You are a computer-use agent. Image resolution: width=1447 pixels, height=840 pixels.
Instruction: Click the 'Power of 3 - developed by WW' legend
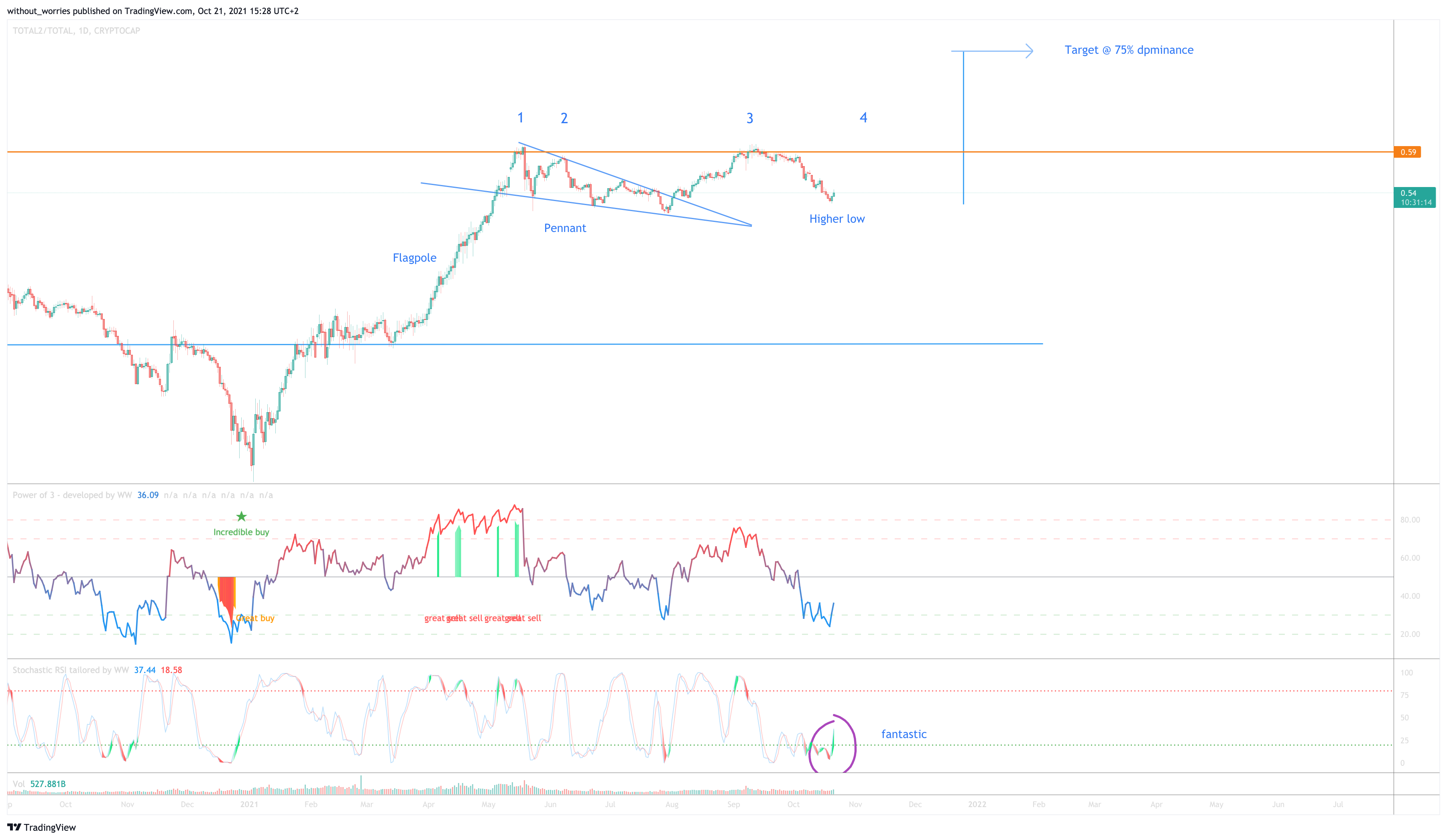[x=72, y=495]
